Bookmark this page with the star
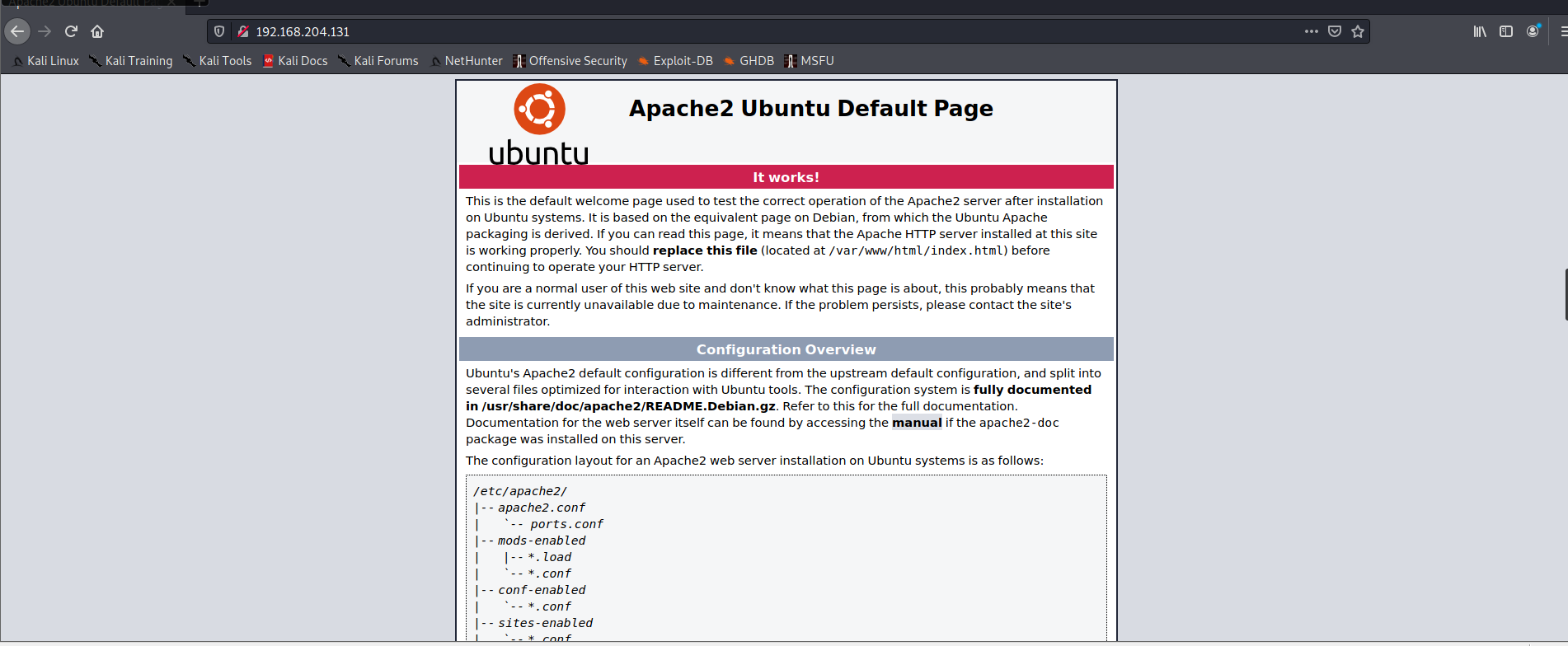 pyautogui.click(x=1358, y=31)
